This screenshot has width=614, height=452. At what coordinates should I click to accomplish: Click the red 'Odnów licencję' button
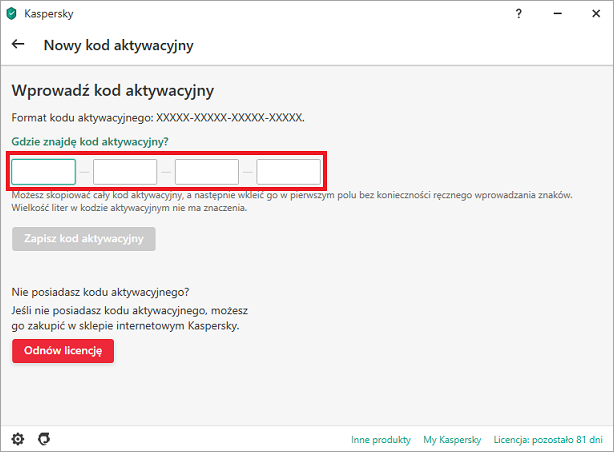63,351
